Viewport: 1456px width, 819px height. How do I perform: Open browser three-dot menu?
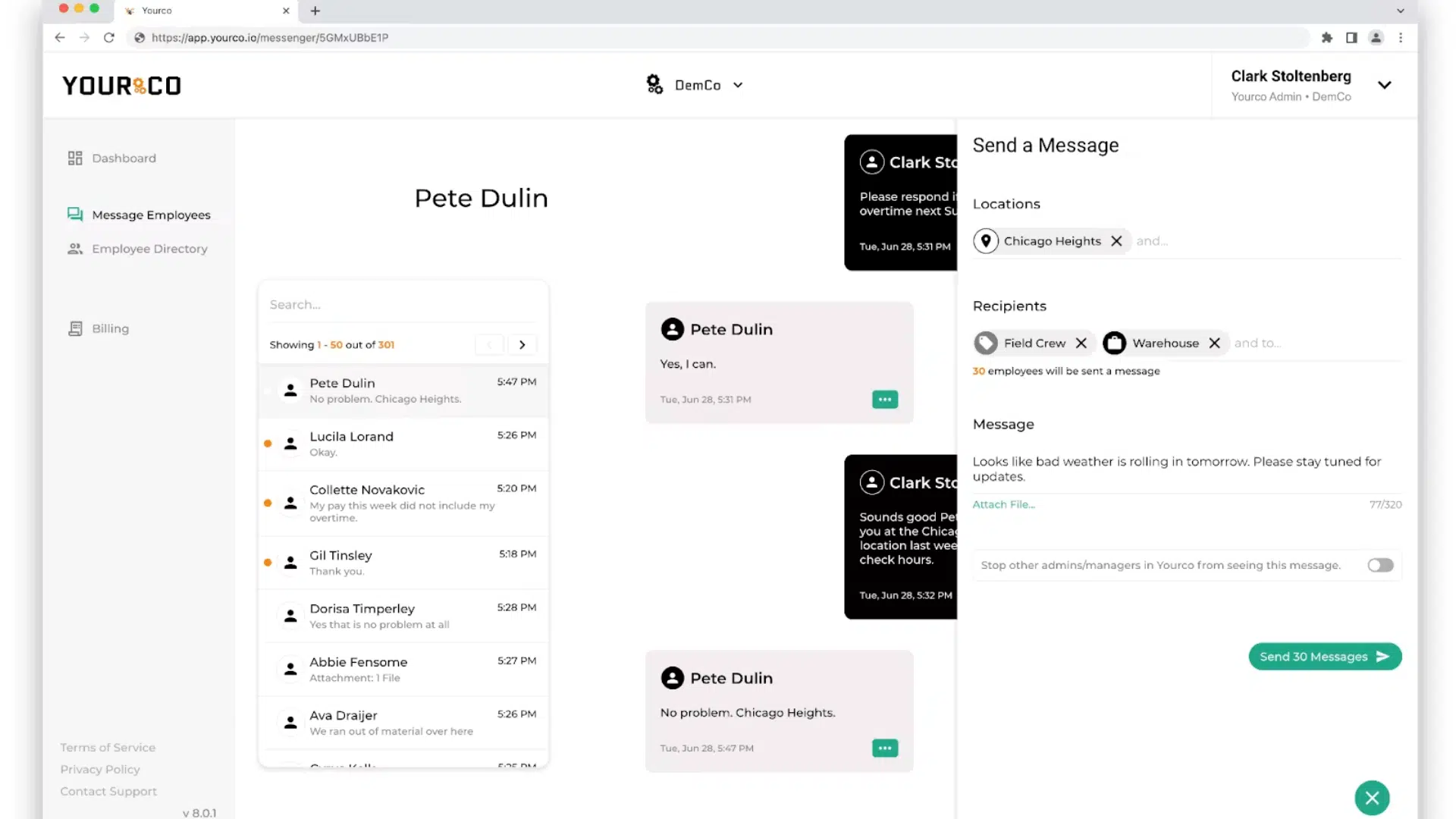tap(1401, 37)
